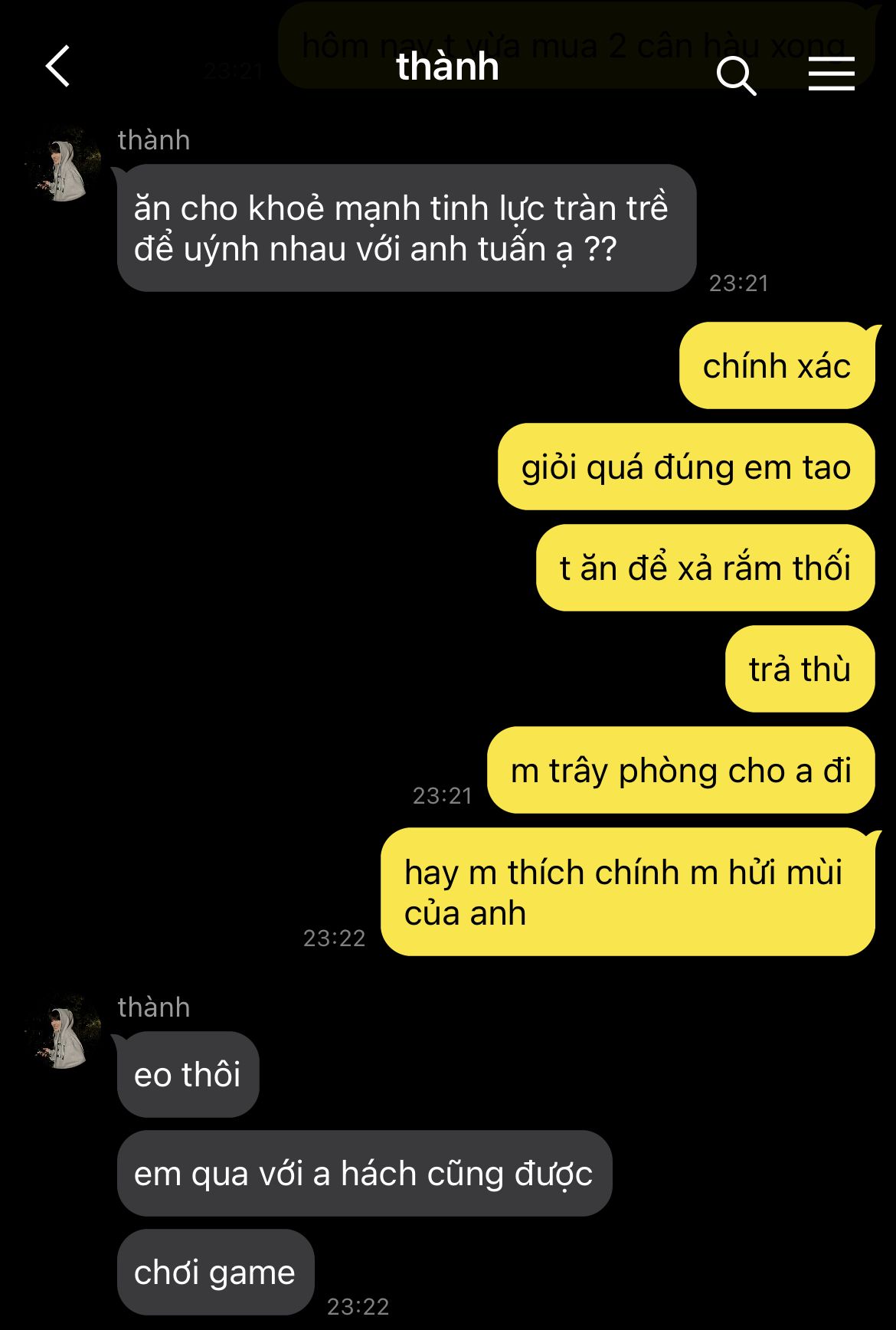Tap the back arrow icon

point(58,66)
